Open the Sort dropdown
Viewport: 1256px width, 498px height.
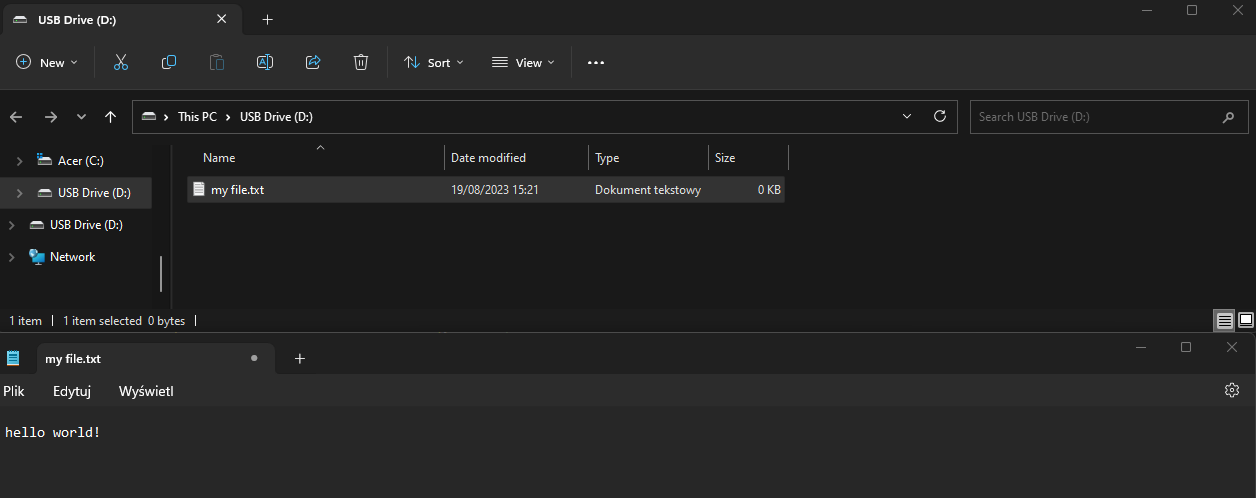[434, 62]
